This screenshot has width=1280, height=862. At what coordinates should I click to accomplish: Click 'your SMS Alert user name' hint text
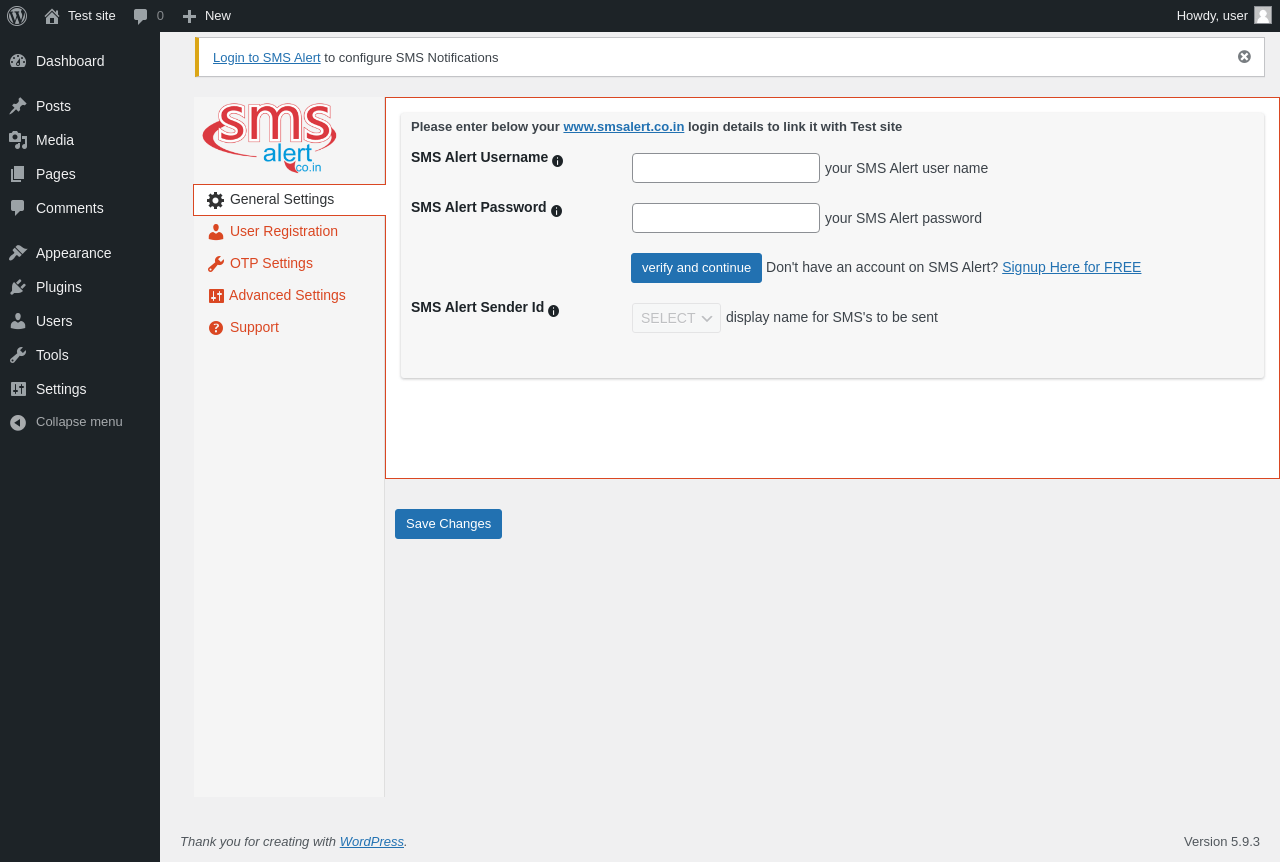[x=906, y=168]
